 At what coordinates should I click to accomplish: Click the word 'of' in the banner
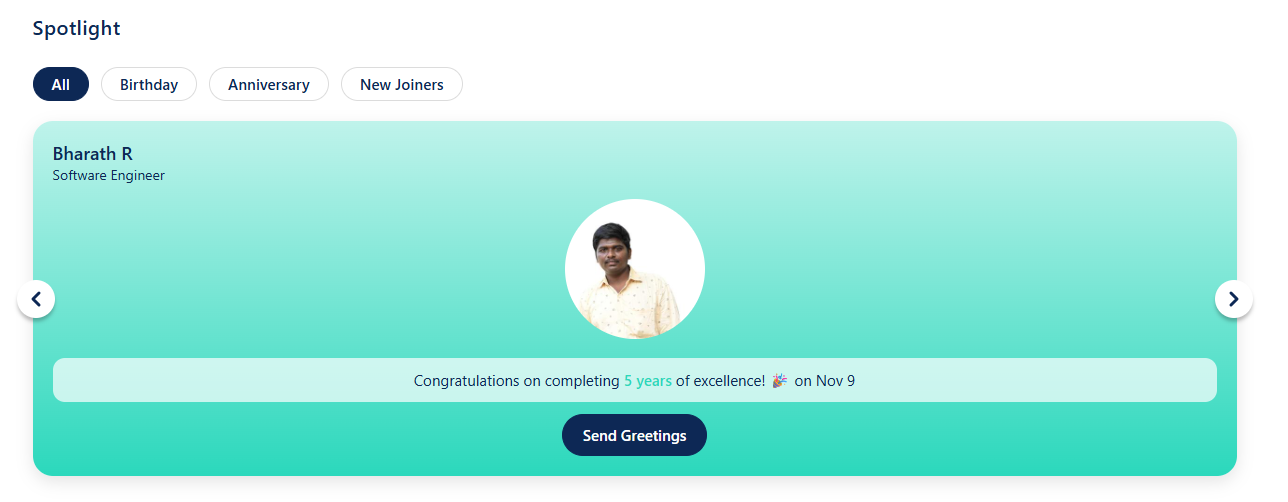pos(683,381)
